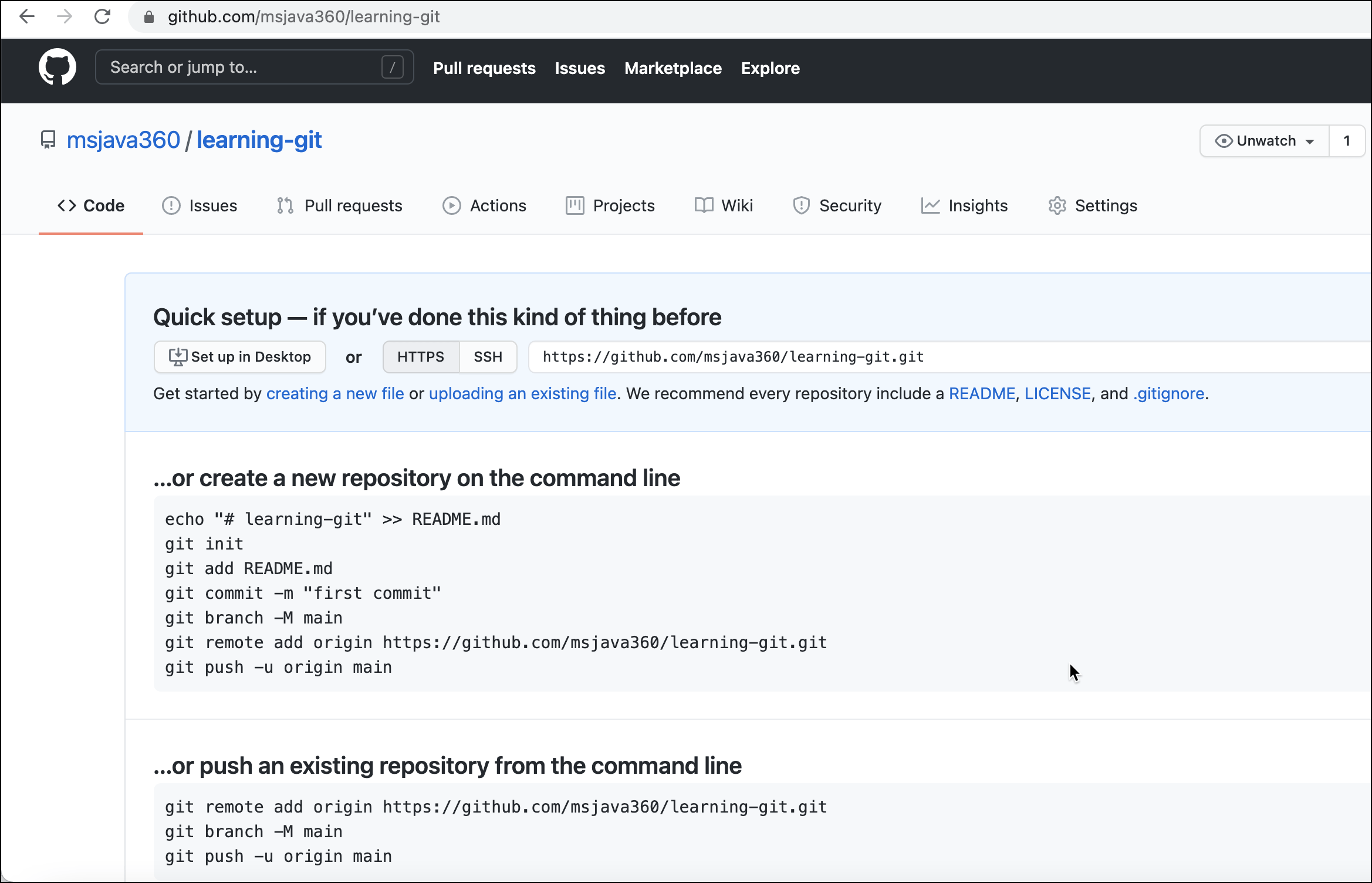The height and width of the screenshot is (883, 1372).
Task: Open the Insights tab label
Action: point(978,205)
